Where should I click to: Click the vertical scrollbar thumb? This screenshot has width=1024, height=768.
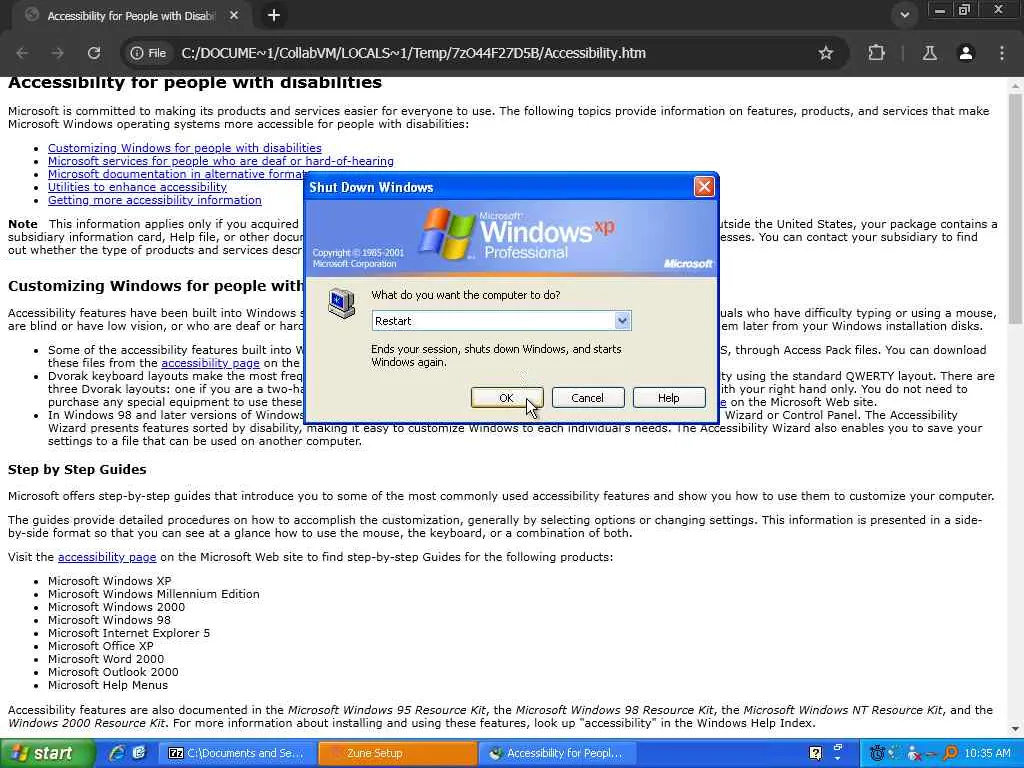[1016, 208]
